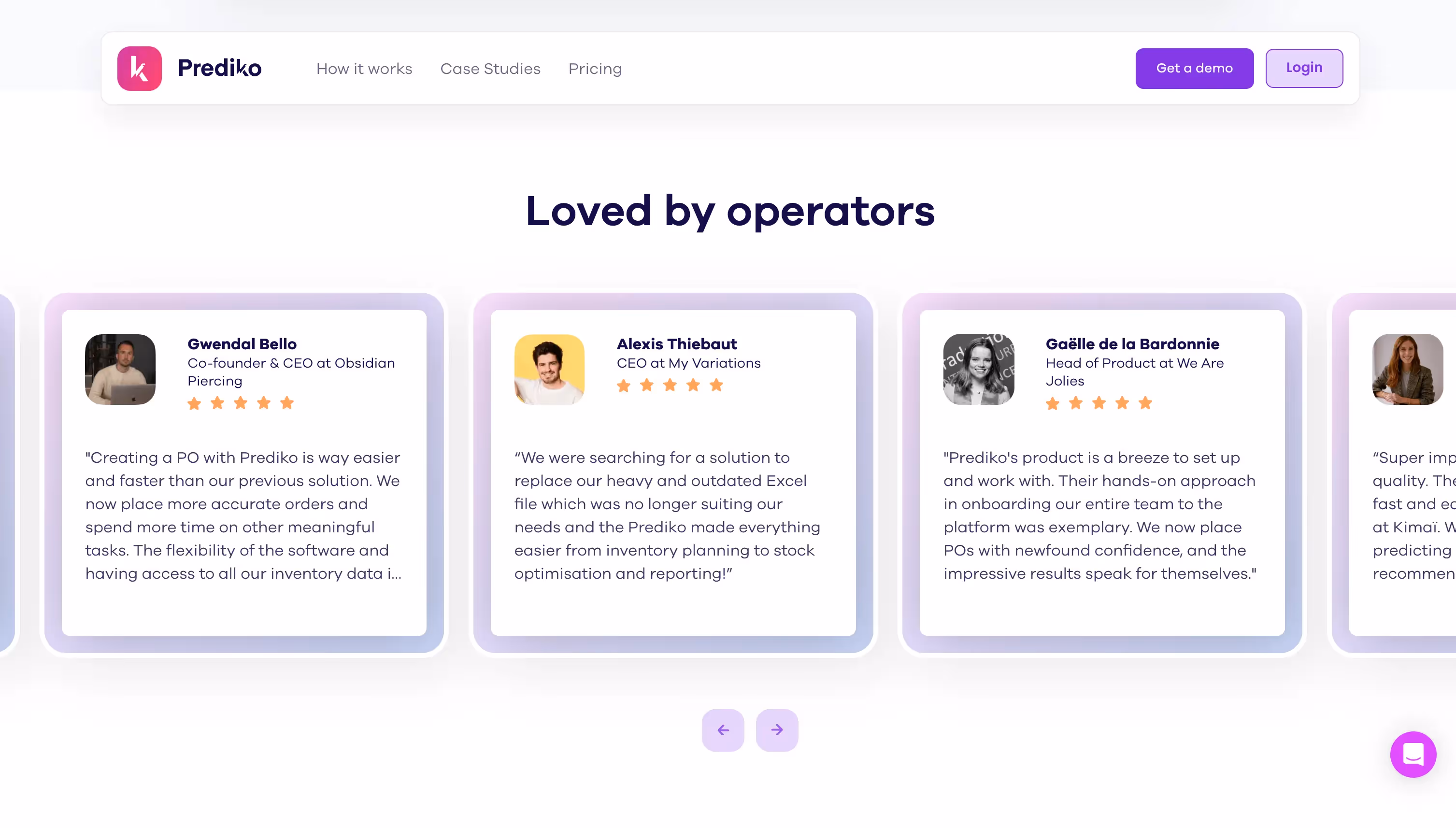Click Gaëlle de la Bardonnie's star rating
Viewport: 1456px width, 828px height.
[1099, 403]
